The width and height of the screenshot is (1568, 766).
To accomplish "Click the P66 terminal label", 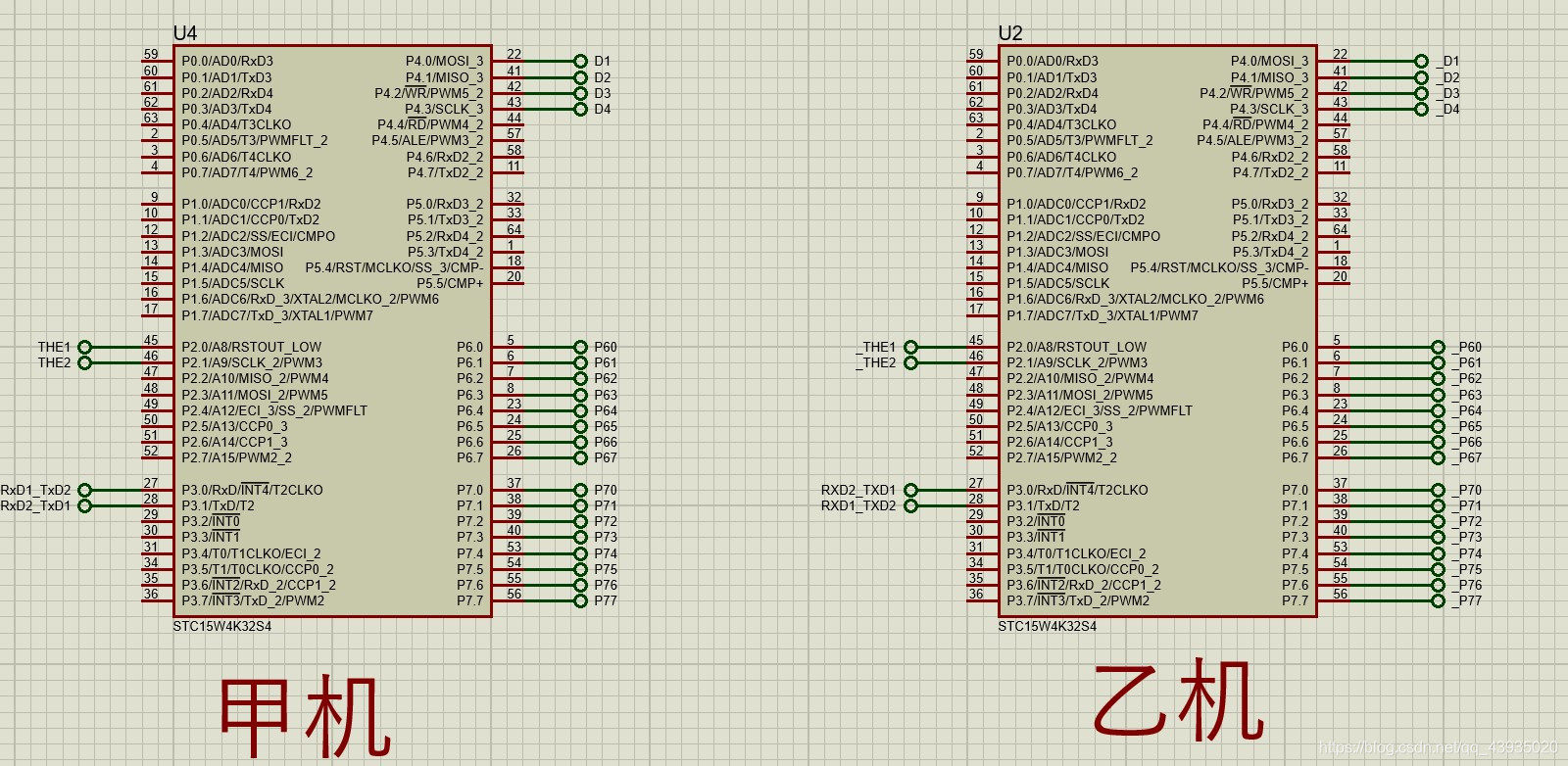I will tap(606, 442).
